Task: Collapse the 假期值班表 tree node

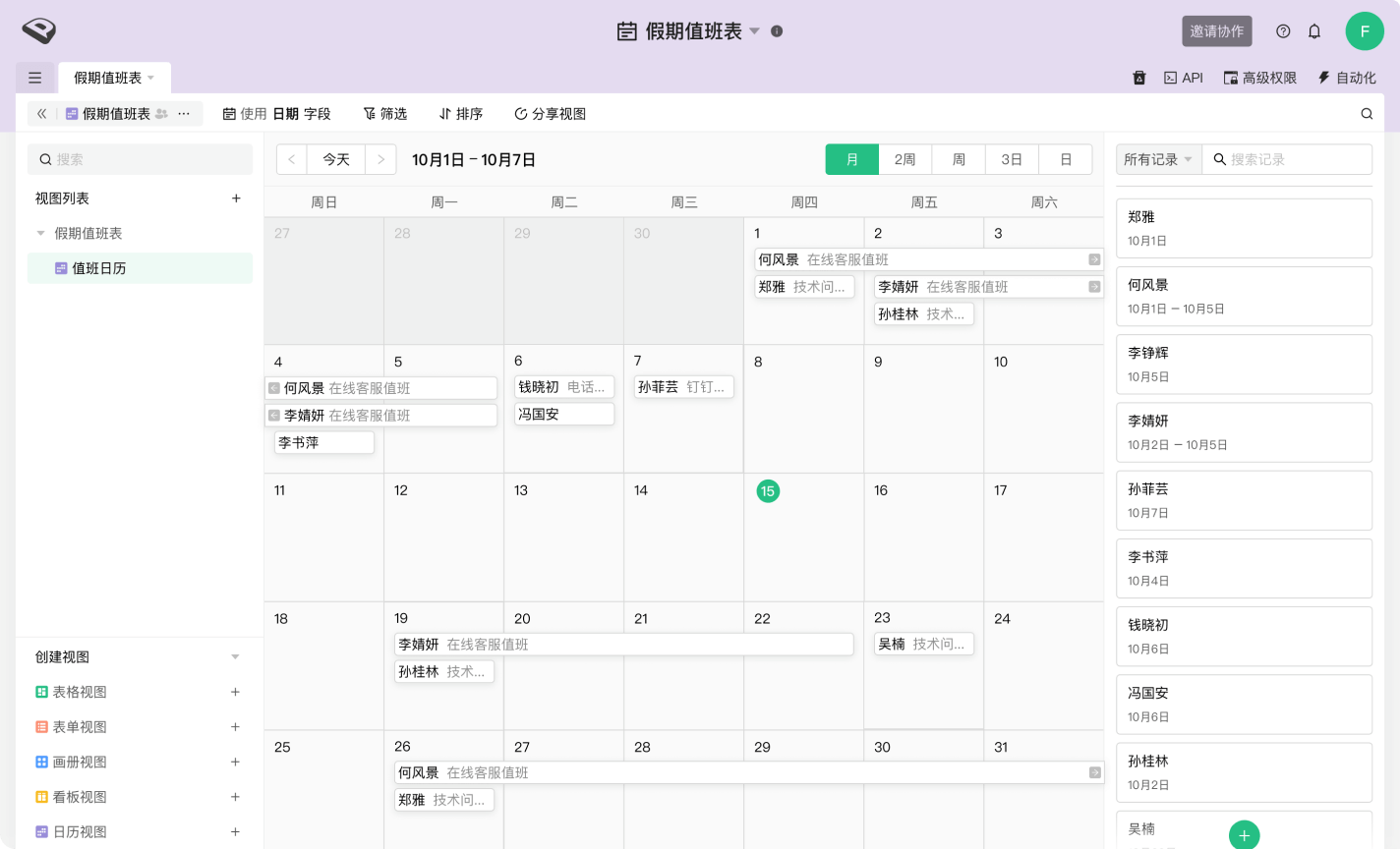Action: coord(41,234)
